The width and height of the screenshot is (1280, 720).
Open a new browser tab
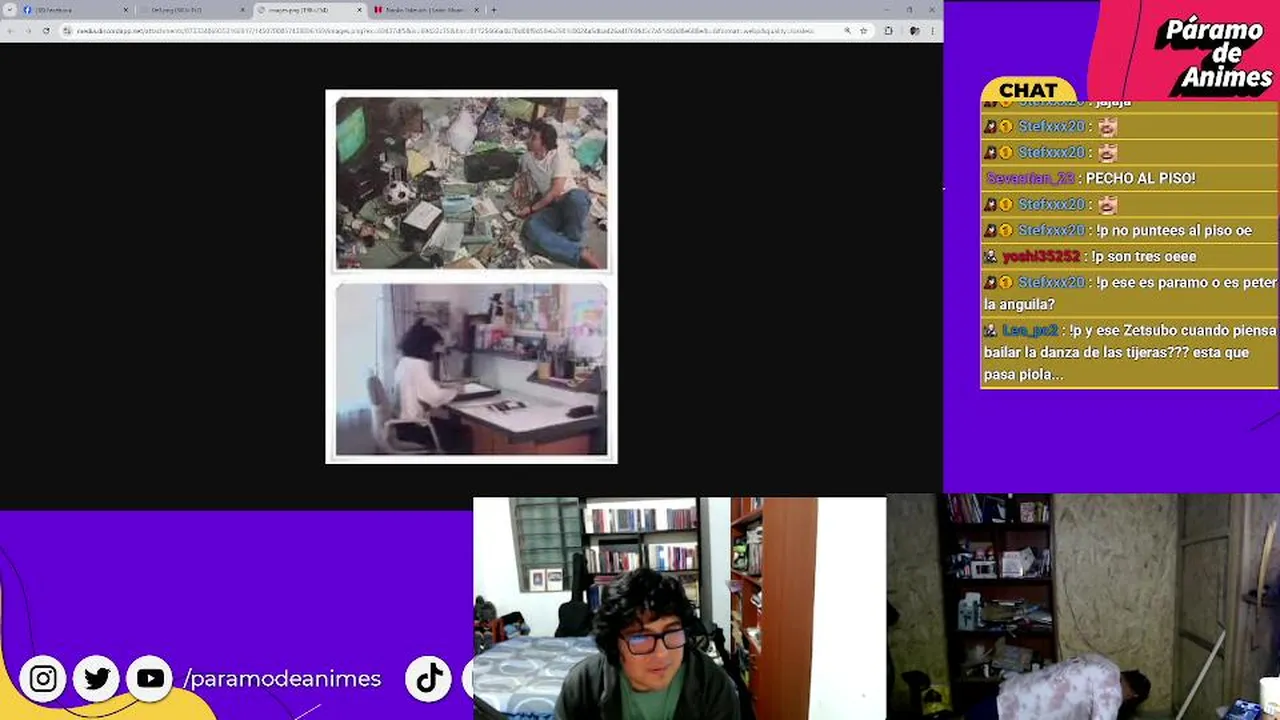point(493,10)
